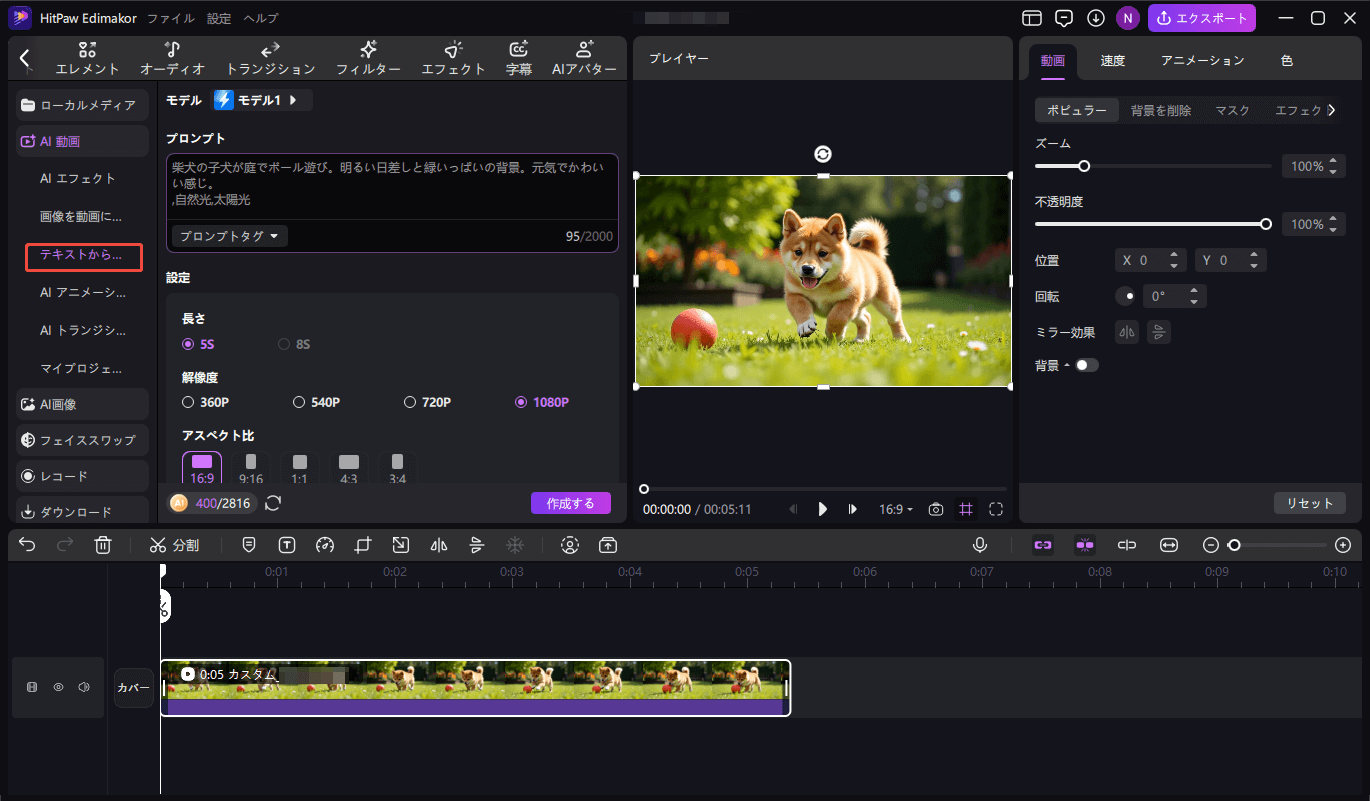The image size is (1370, 801).
Task: Open the face/portrait circle tool in timeline toolbar
Action: 570,545
